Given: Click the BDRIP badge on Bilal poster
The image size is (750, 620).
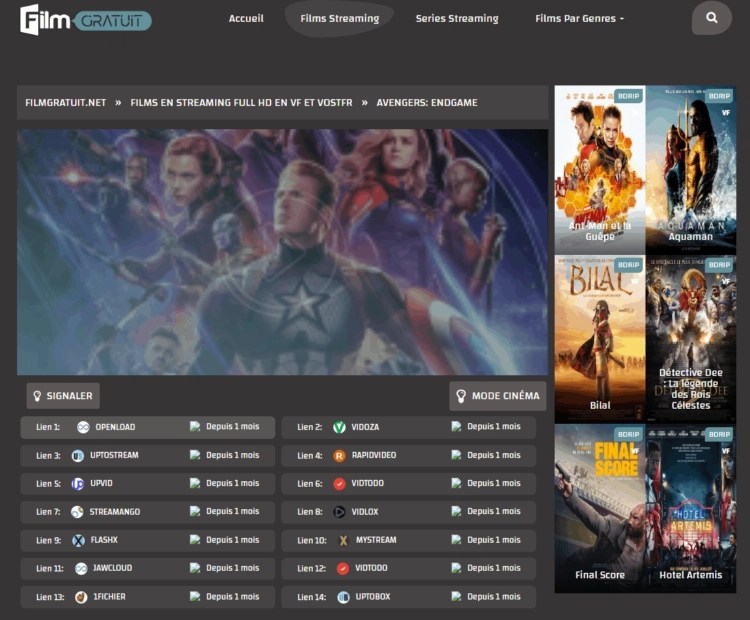Looking at the screenshot, I should click(629, 265).
